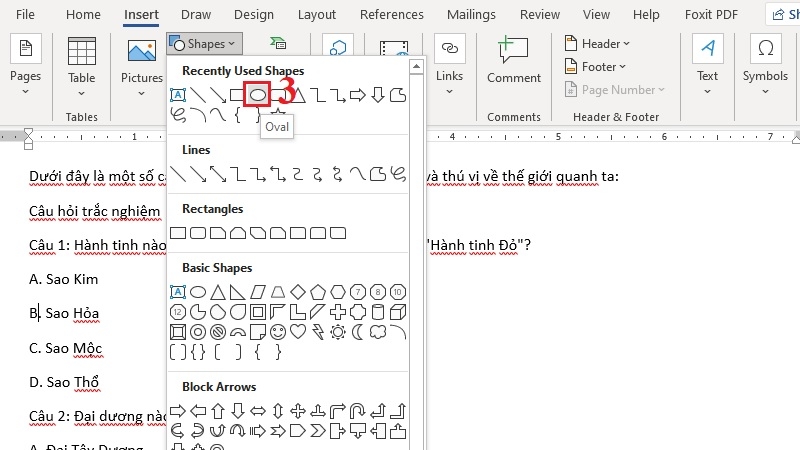This screenshot has height=450, width=800.
Task: Pick the Diamond in Basic Shapes
Action: pos(298,292)
